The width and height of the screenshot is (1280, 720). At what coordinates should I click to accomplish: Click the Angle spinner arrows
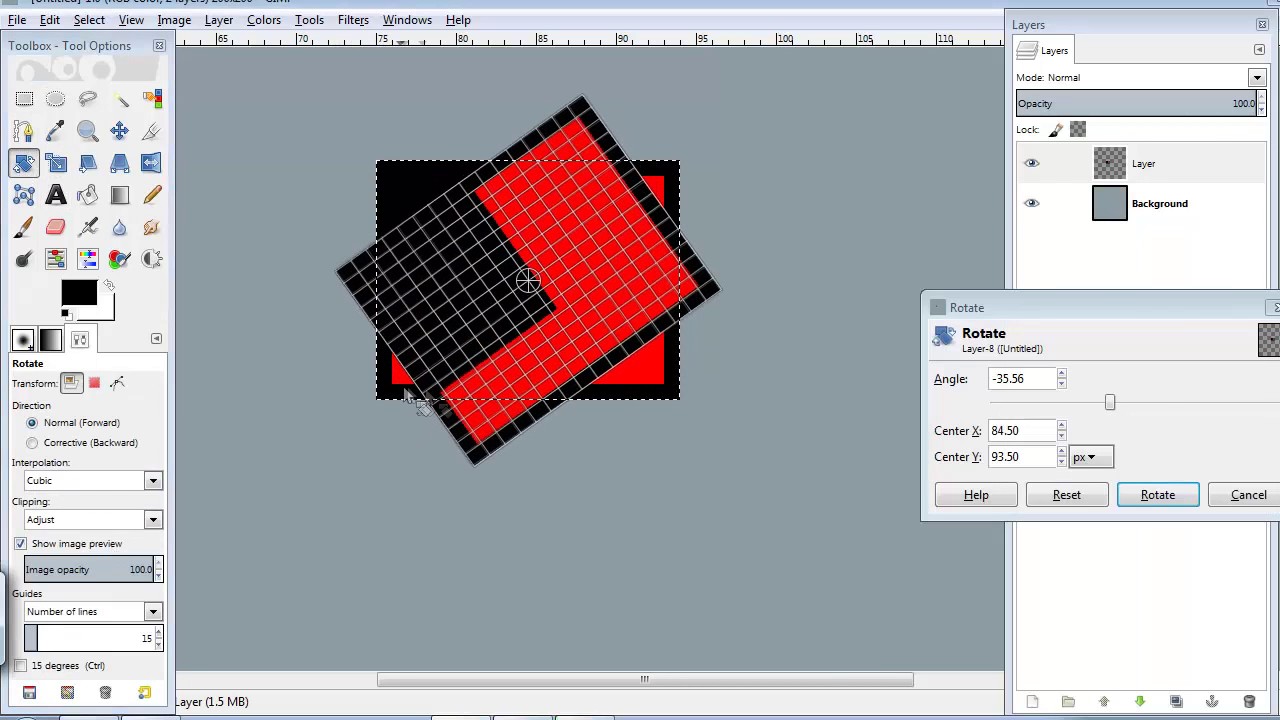tap(1061, 379)
